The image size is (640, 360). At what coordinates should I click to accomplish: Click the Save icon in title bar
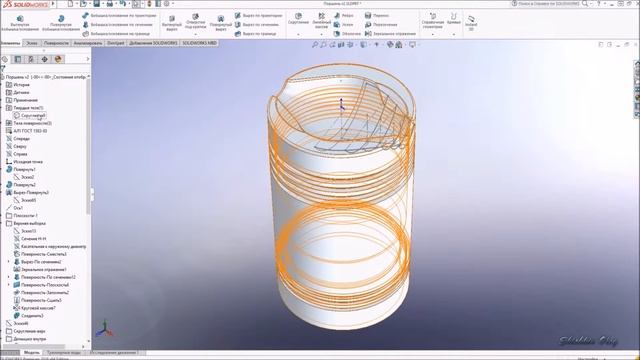[x=96, y=4]
